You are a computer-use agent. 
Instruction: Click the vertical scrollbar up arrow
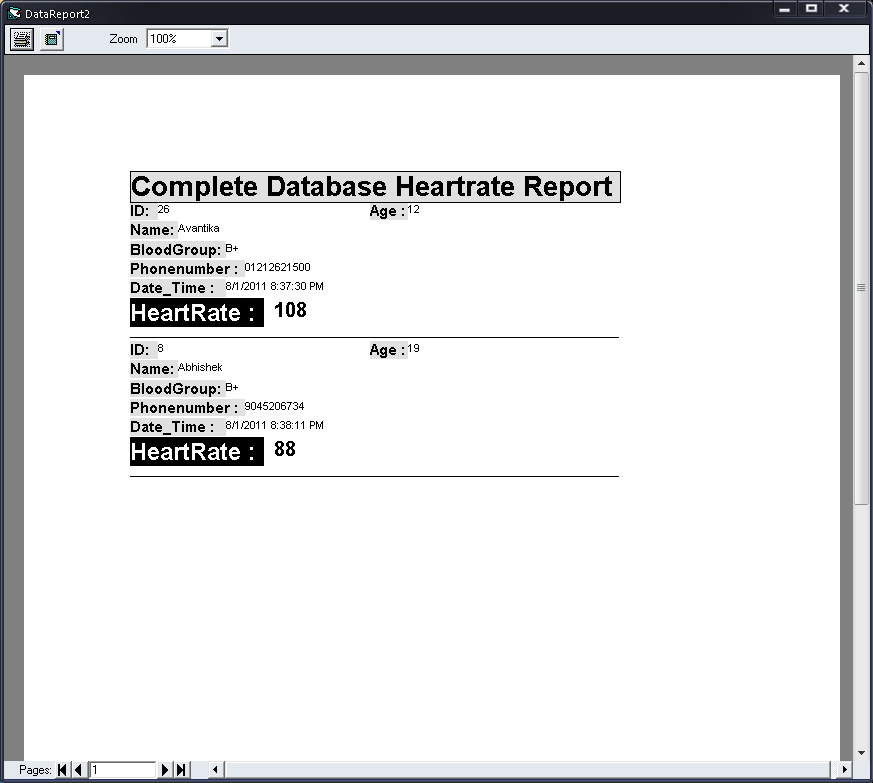[861, 63]
